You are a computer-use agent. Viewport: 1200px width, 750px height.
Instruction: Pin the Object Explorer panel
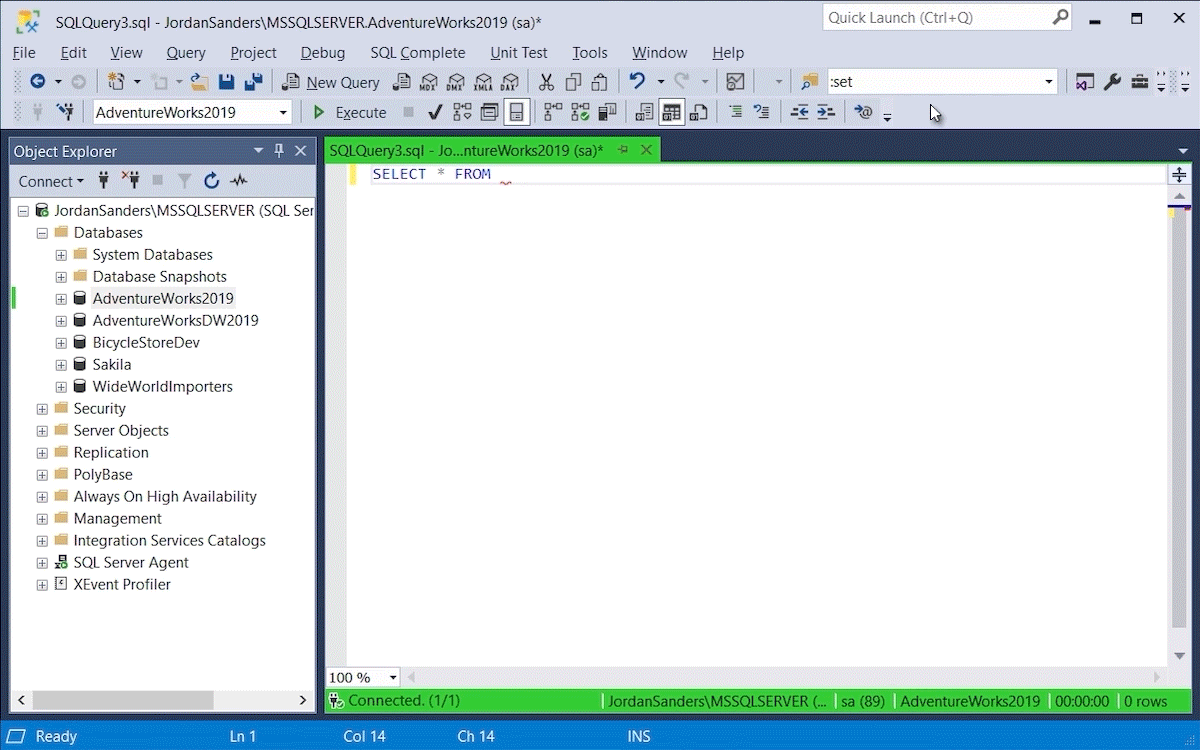pyautogui.click(x=279, y=151)
